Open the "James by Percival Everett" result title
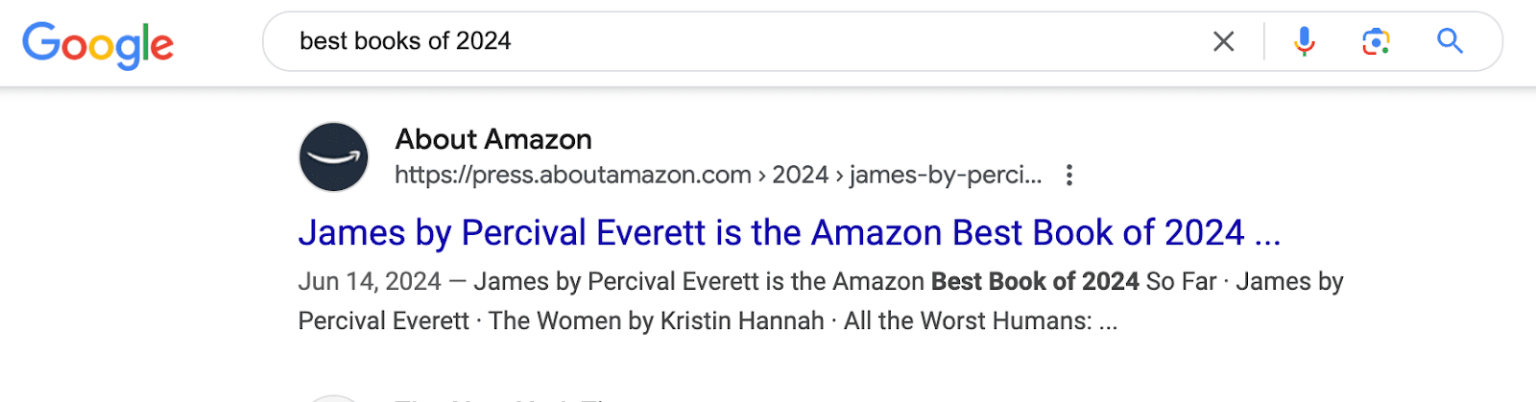Image resolution: width=1536 pixels, height=402 pixels. [789, 233]
